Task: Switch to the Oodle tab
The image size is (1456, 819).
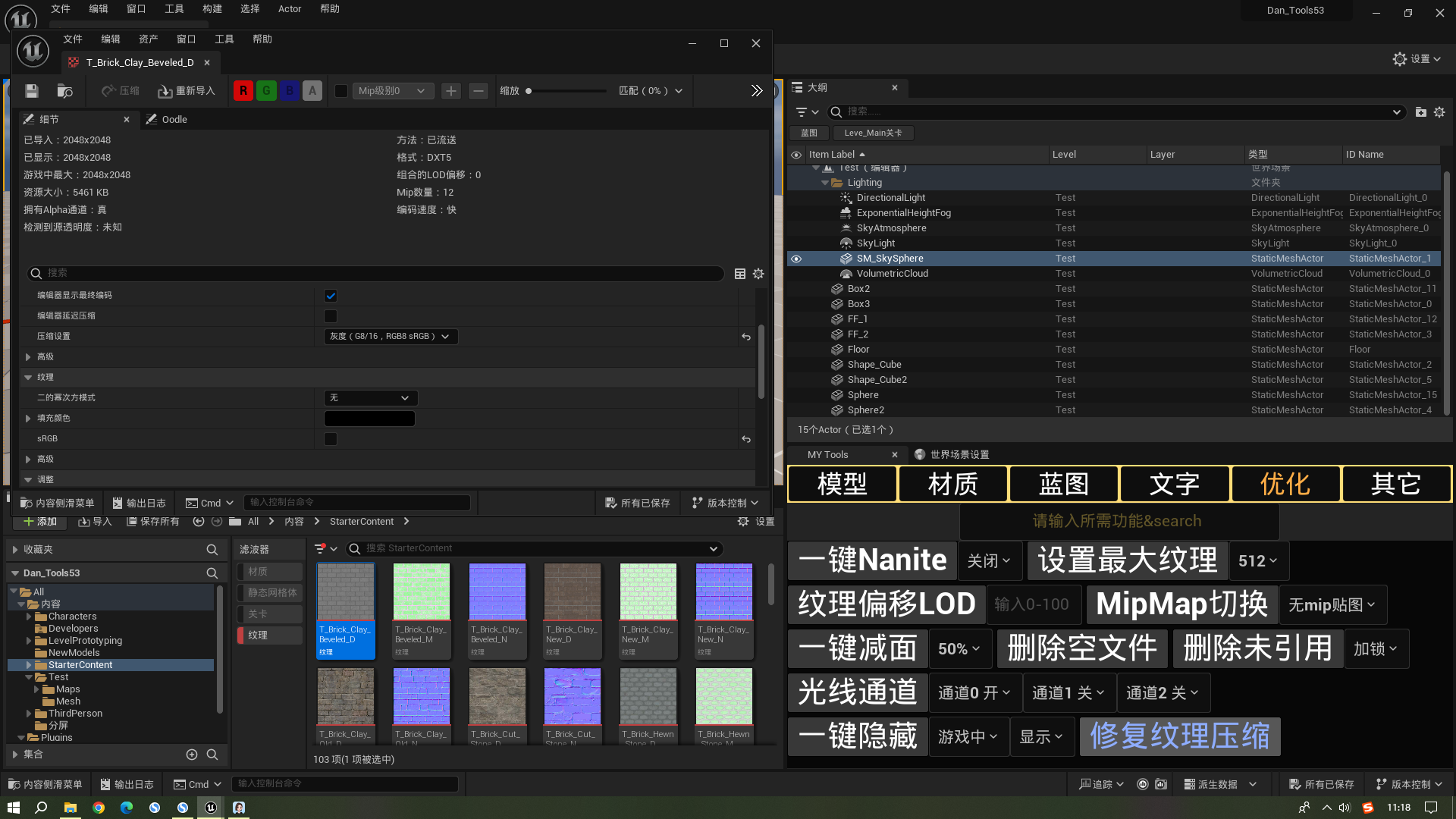Action: (x=168, y=119)
